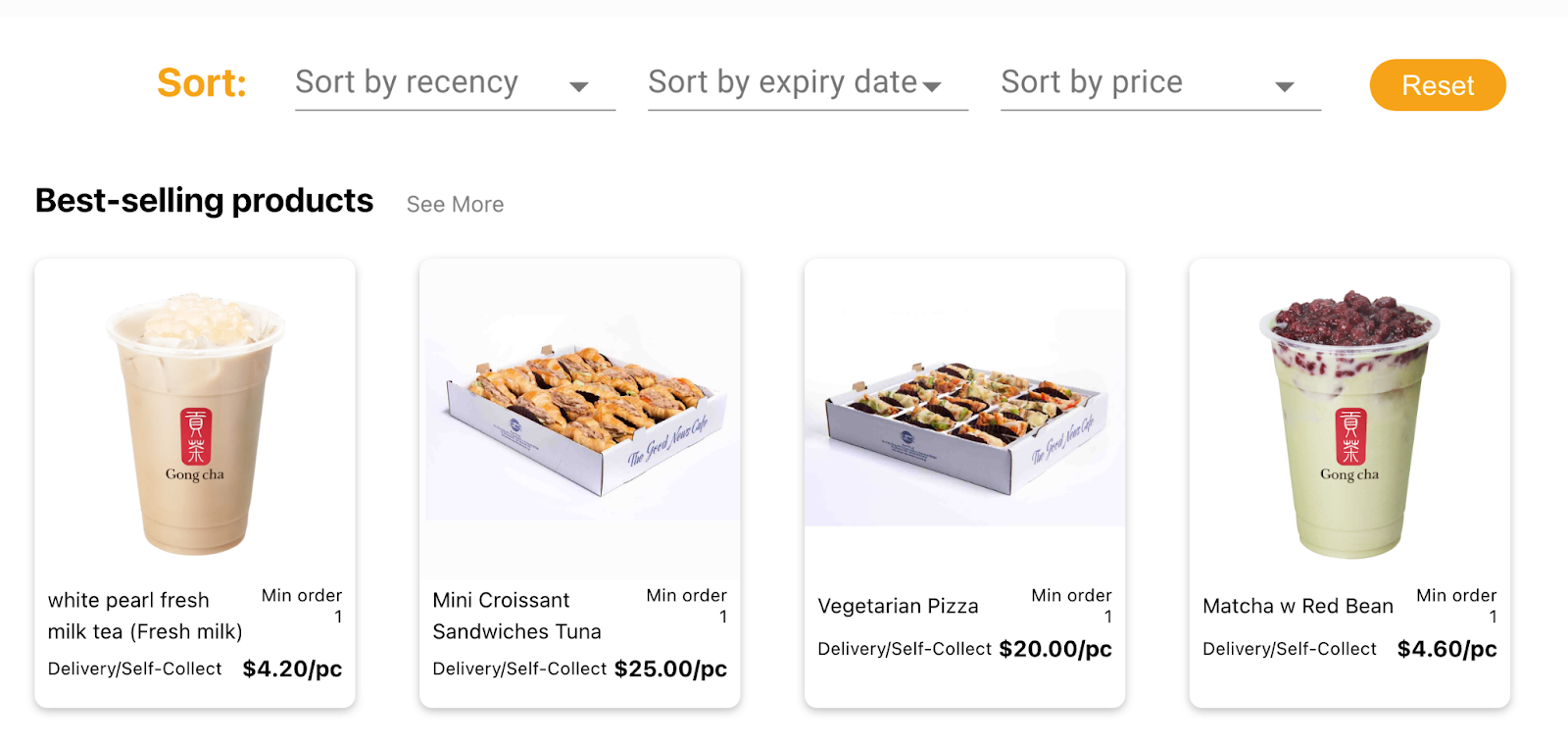
Task: Click the orange Reset button
Action: [x=1437, y=85]
